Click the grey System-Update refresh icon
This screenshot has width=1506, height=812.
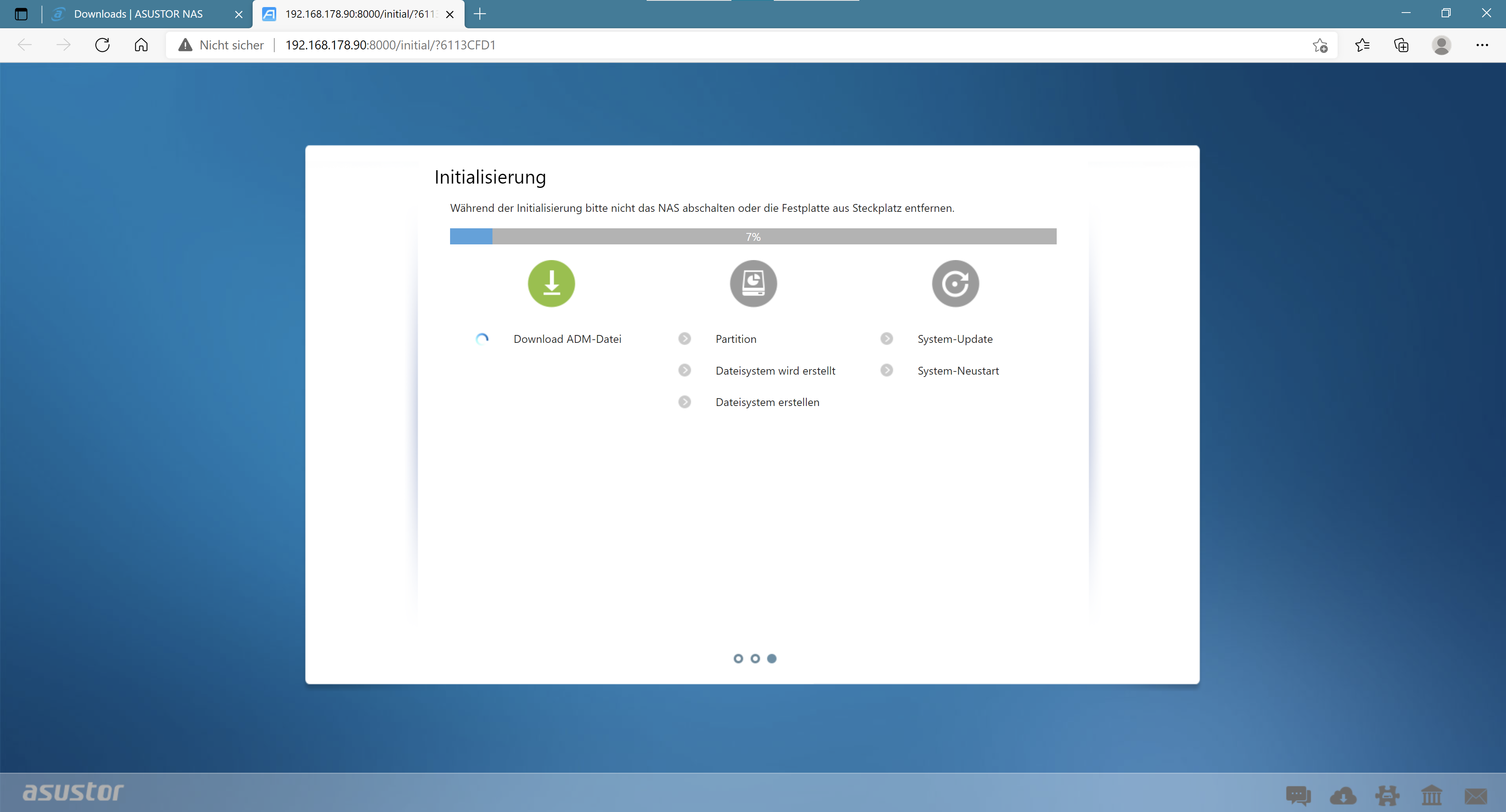[955, 284]
